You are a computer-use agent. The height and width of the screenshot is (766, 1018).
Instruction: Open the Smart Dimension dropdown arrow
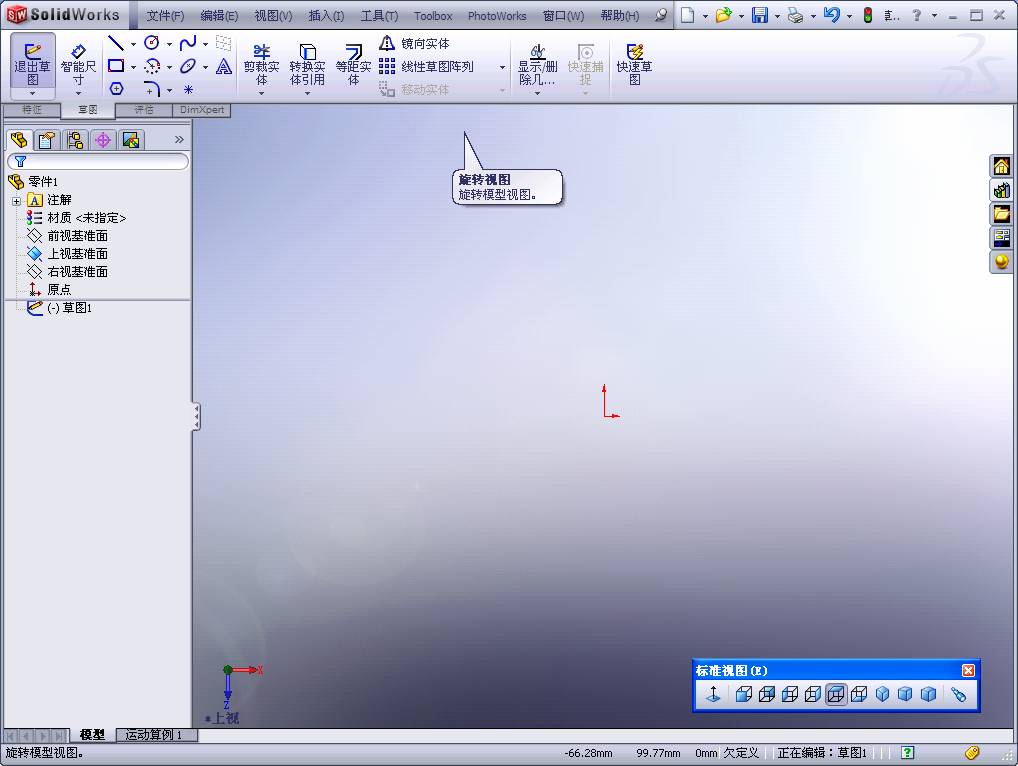point(78,93)
